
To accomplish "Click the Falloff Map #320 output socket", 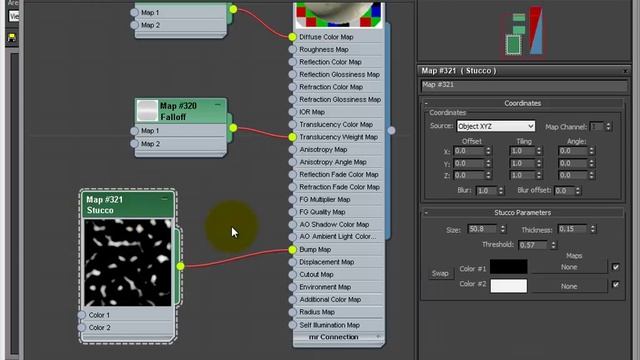I will coord(233,128).
